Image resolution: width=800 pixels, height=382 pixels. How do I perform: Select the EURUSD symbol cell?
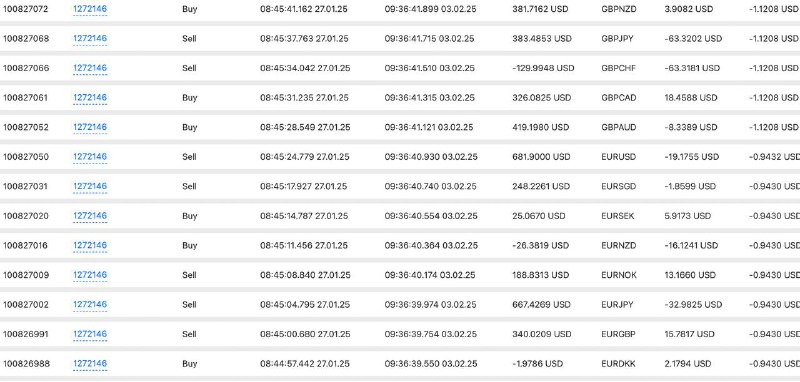click(x=618, y=157)
